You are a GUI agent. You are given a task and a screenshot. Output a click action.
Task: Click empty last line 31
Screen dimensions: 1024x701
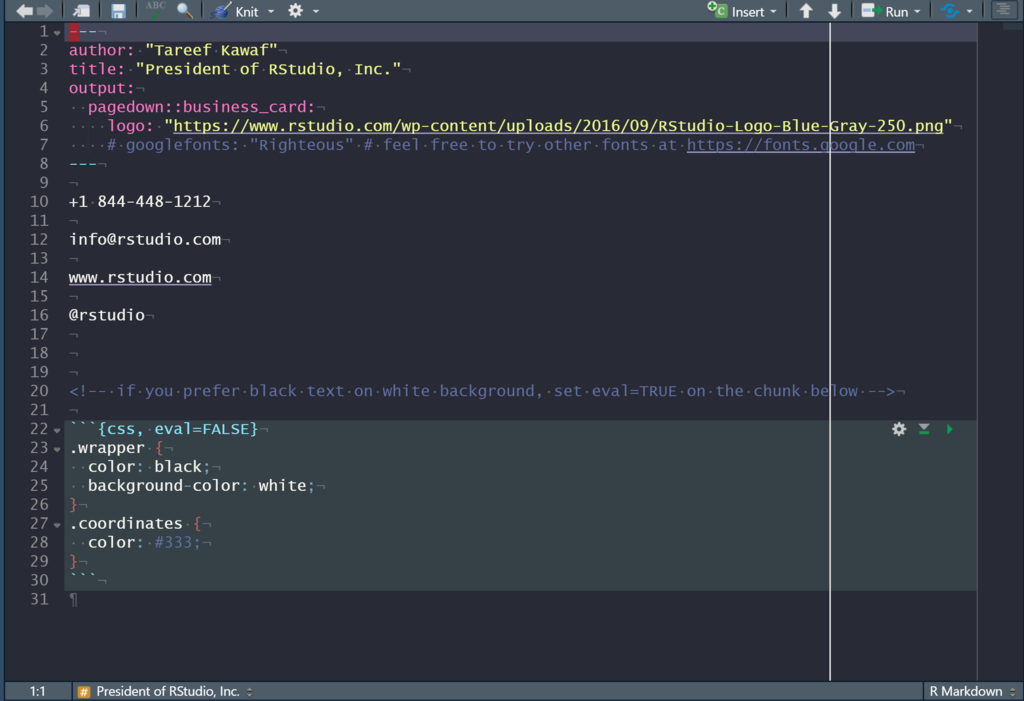point(522,600)
